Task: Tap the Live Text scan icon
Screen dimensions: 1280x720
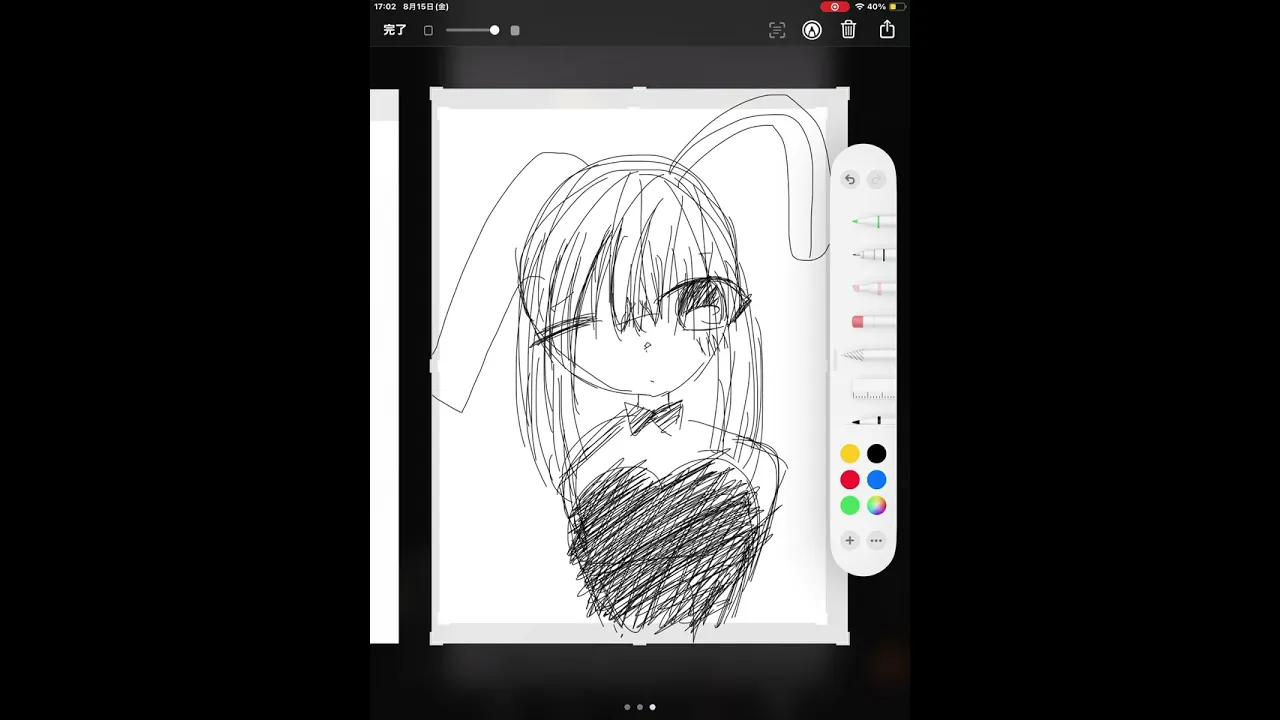Action: 777,30
